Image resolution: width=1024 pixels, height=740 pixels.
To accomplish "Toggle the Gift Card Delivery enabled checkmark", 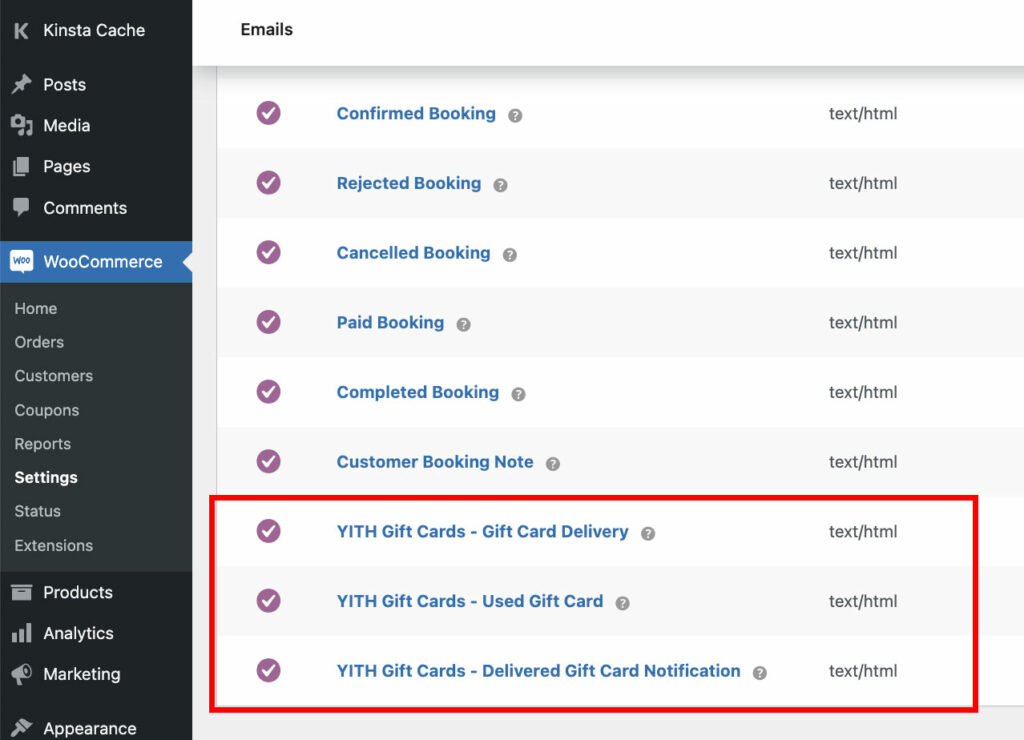I will (x=268, y=531).
